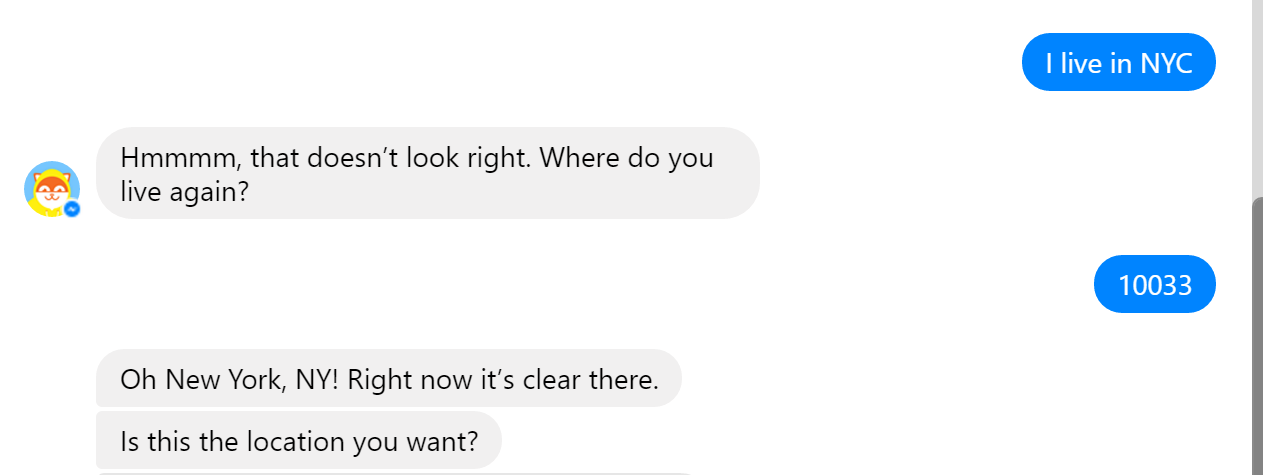Click the Messenger badge on the avatar
This screenshot has width=1263, height=475.
tap(72, 208)
